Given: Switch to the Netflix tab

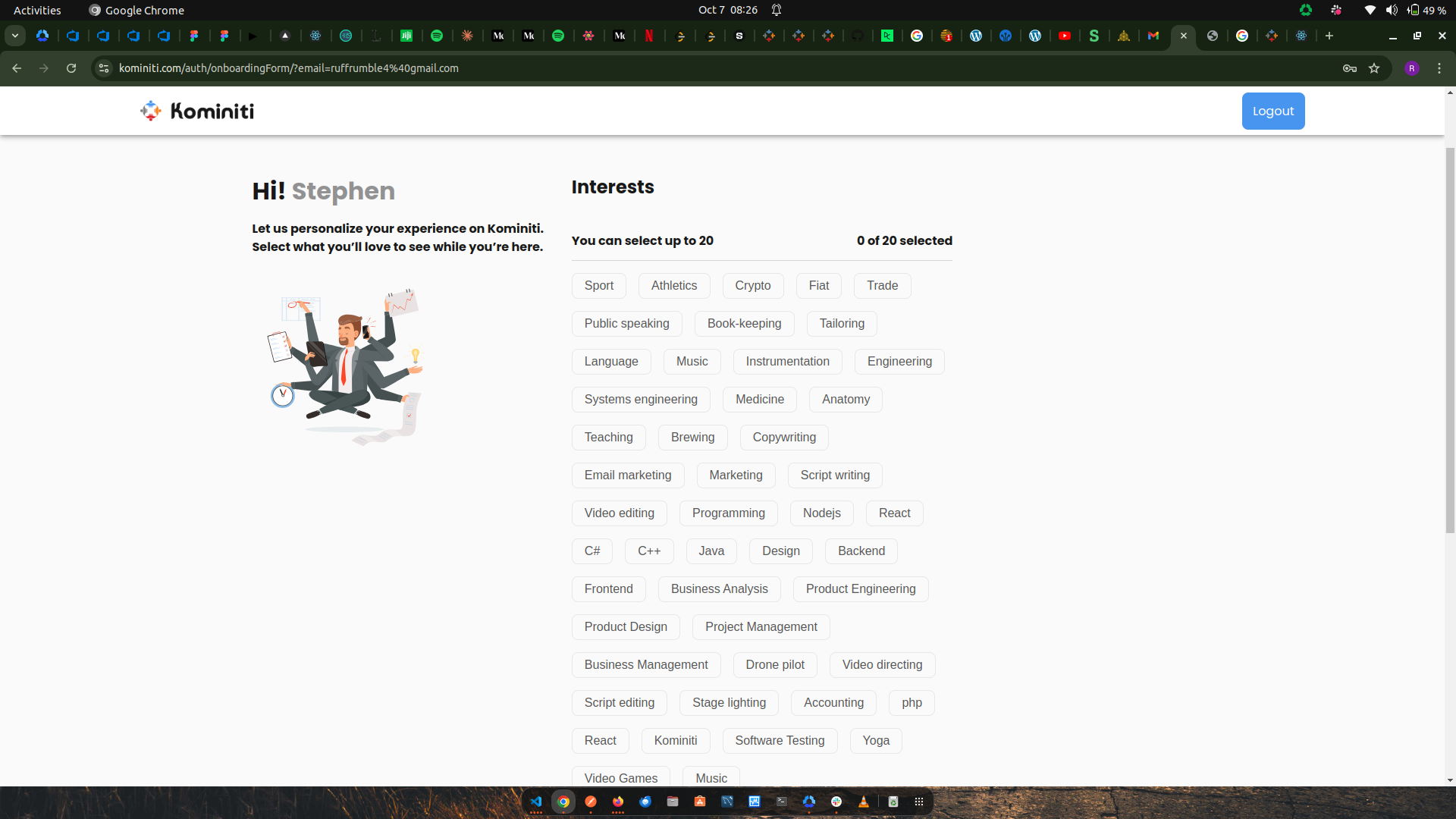Looking at the screenshot, I should click(x=649, y=36).
